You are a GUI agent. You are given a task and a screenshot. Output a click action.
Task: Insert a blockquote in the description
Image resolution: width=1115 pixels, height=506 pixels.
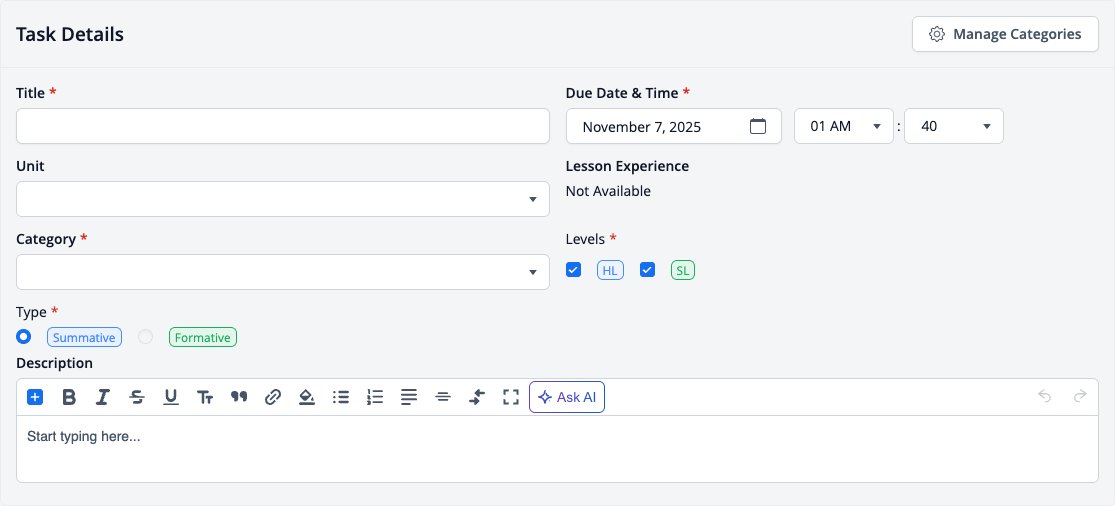tap(239, 397)
